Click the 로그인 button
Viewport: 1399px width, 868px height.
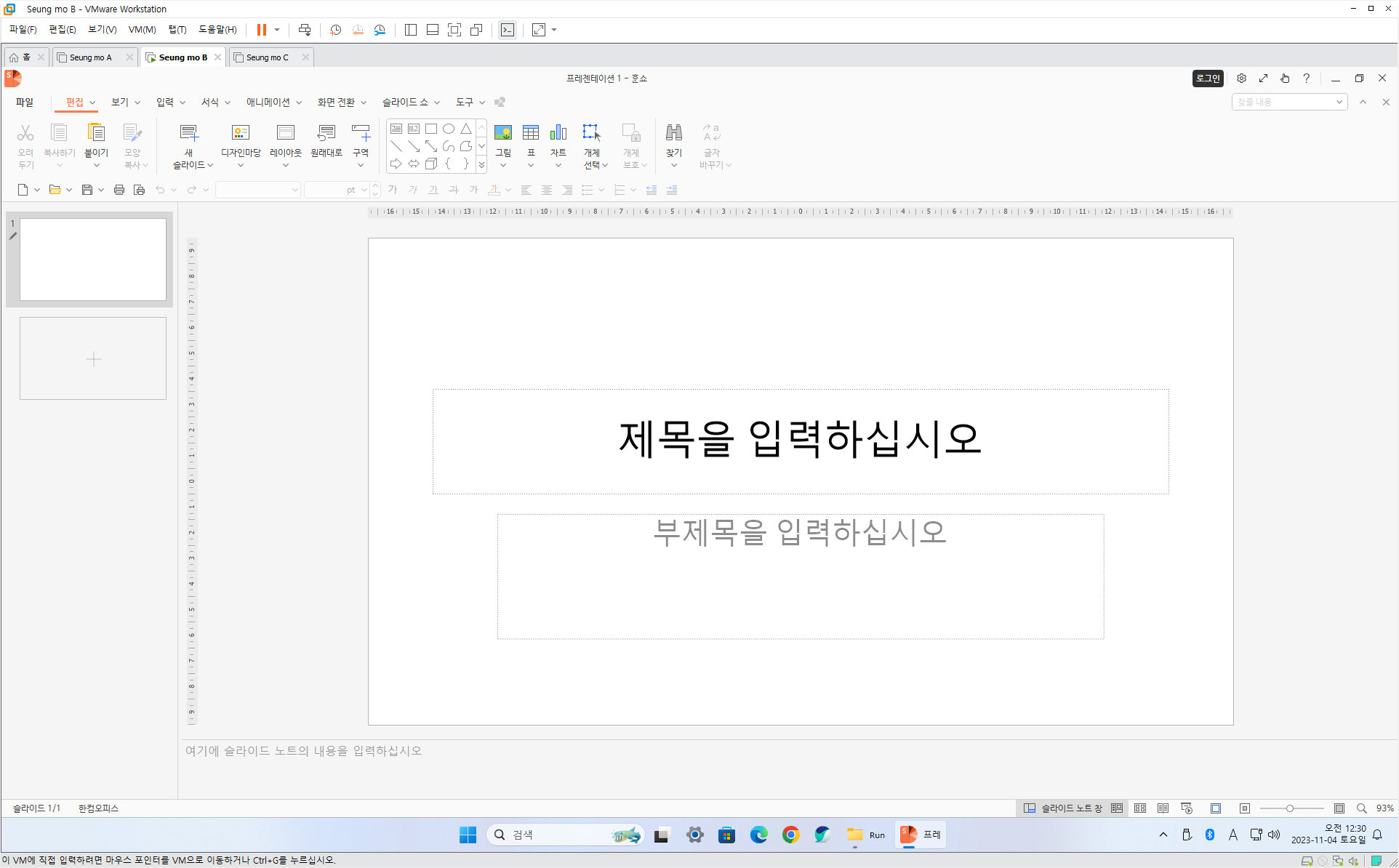(x=1208, y=79)
